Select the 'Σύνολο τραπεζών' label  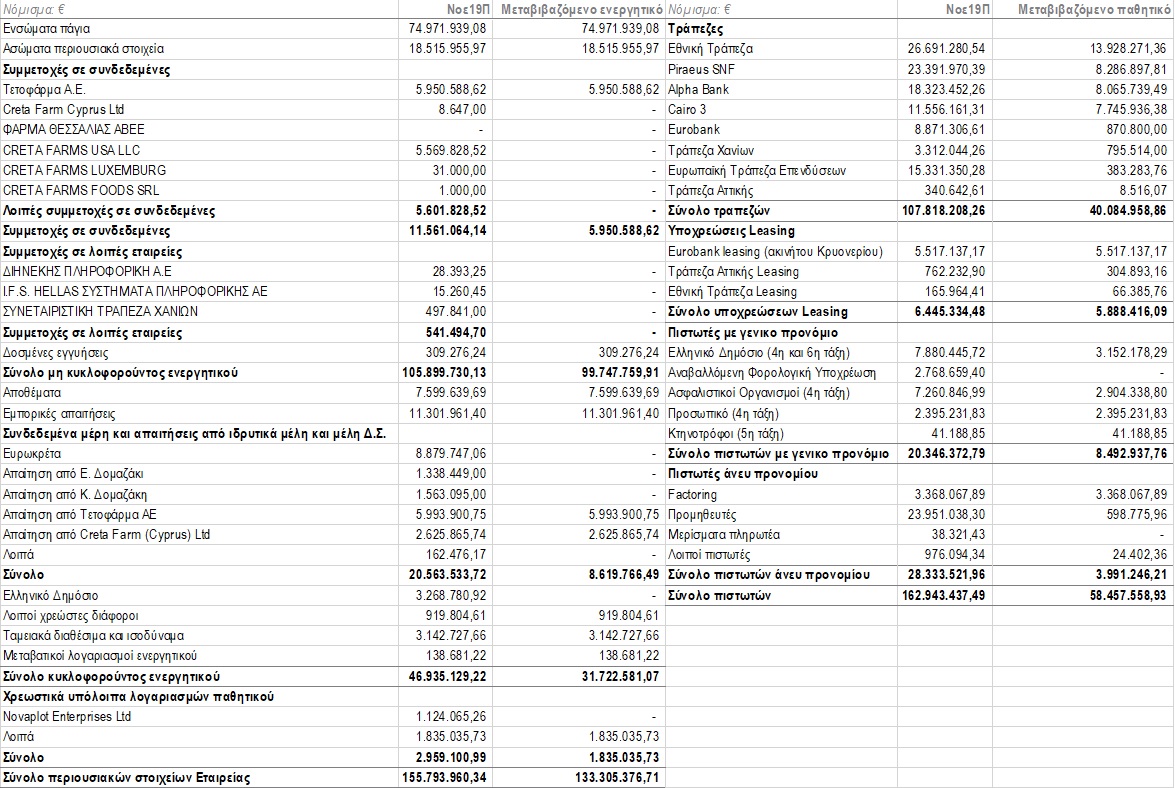click(x=719, y=210)
